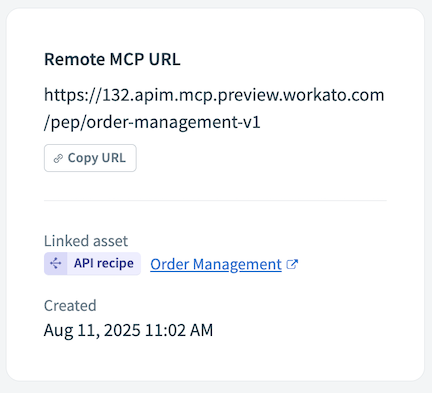
Task: Click the '2025' year in Created date
Action: (122, 330)
